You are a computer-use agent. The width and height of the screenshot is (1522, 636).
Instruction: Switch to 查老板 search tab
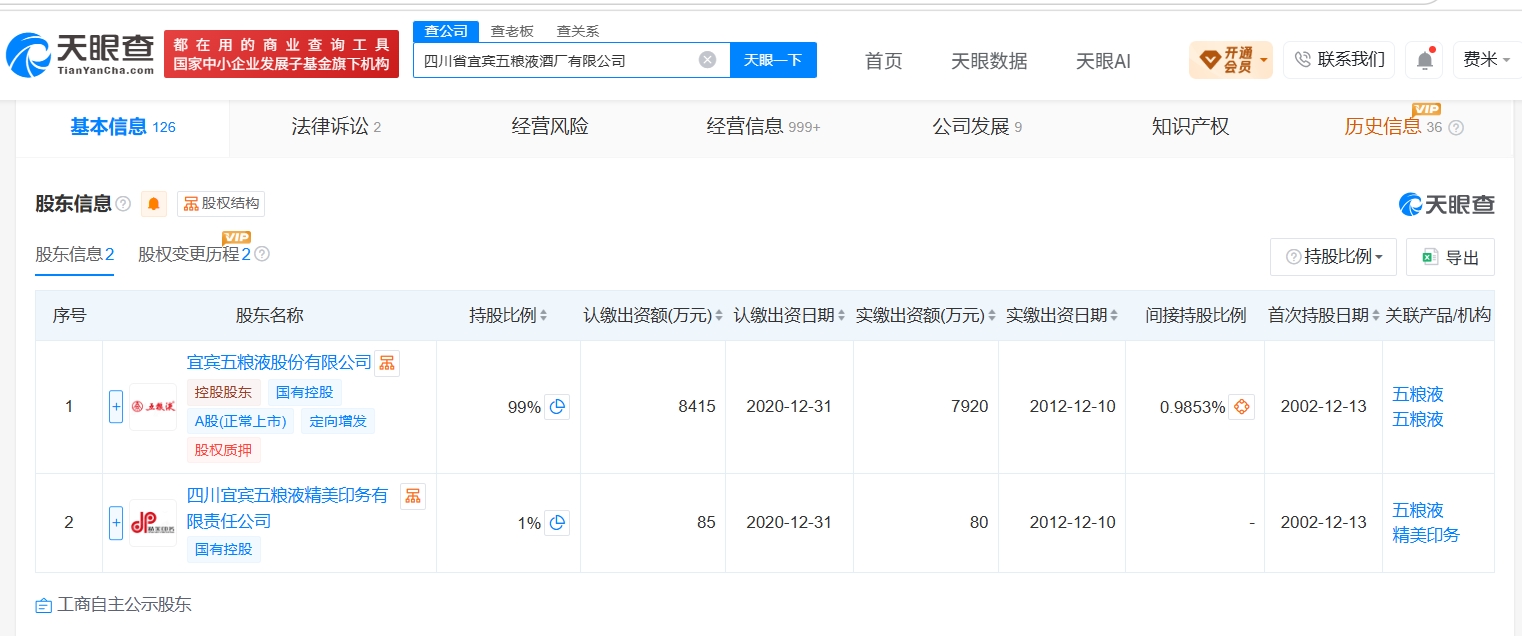click(512, 31)
